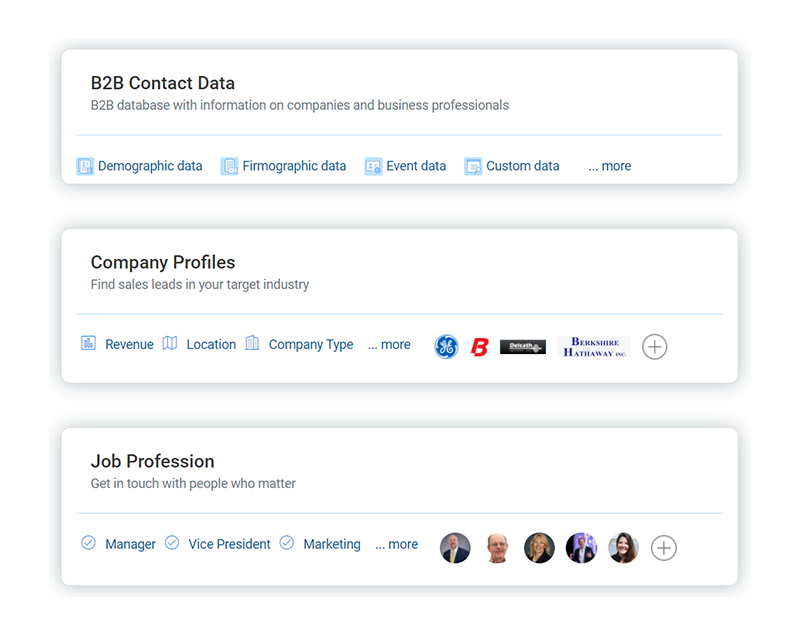Select the Demographic data icon

(85, 166)
